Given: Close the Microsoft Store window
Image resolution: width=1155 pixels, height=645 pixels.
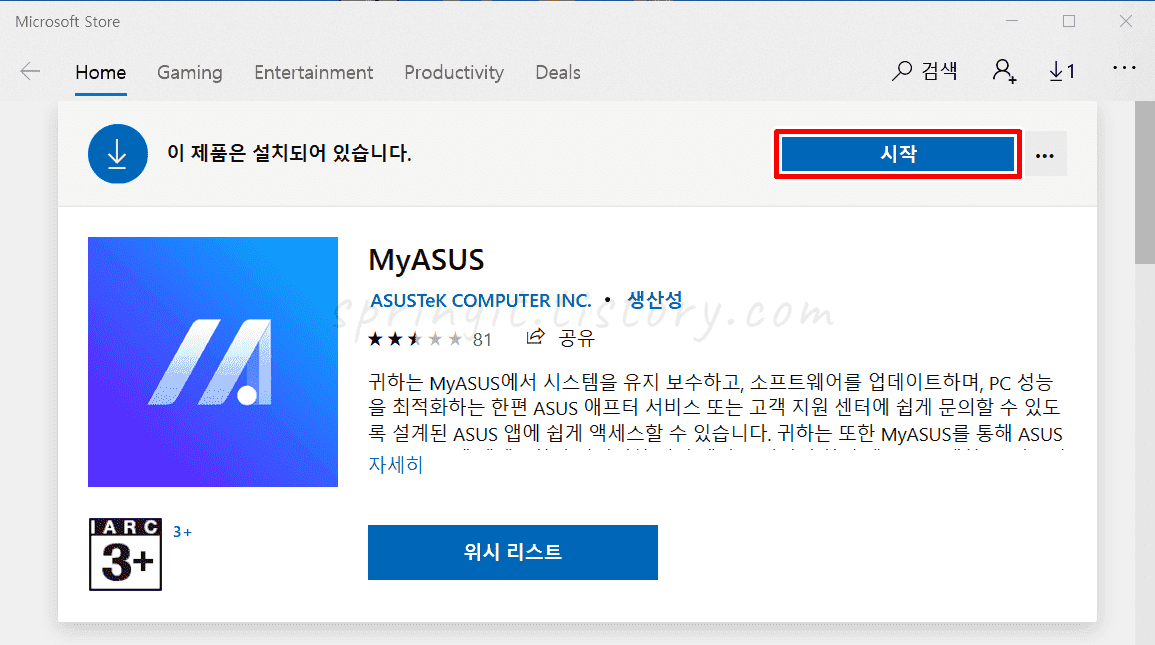Looking at the screenshot, I should [x=1126, y=21].
